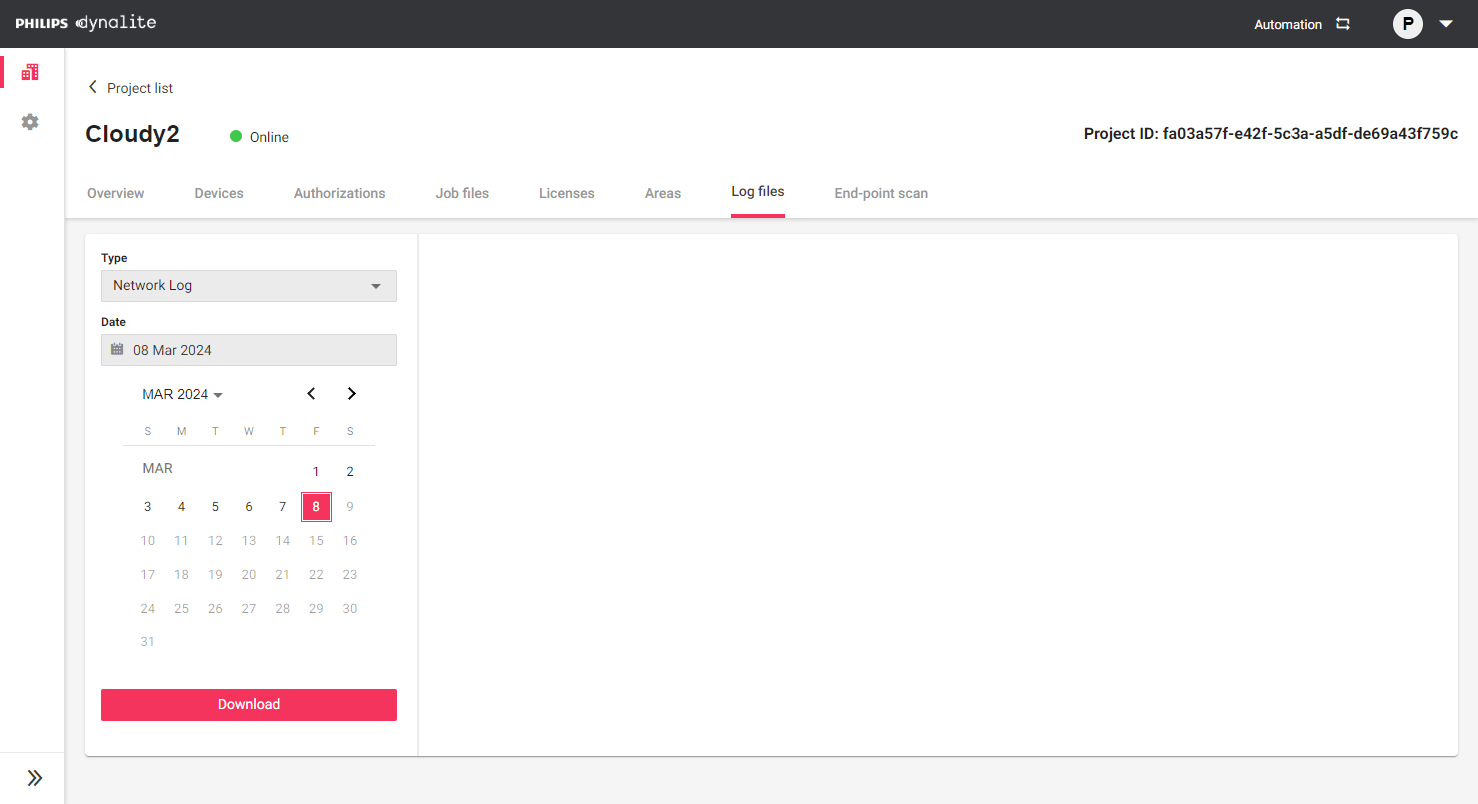Viewport: 1478px width, 804px height.
Task: Click the calendar icon in Date field
Action: 117,350
